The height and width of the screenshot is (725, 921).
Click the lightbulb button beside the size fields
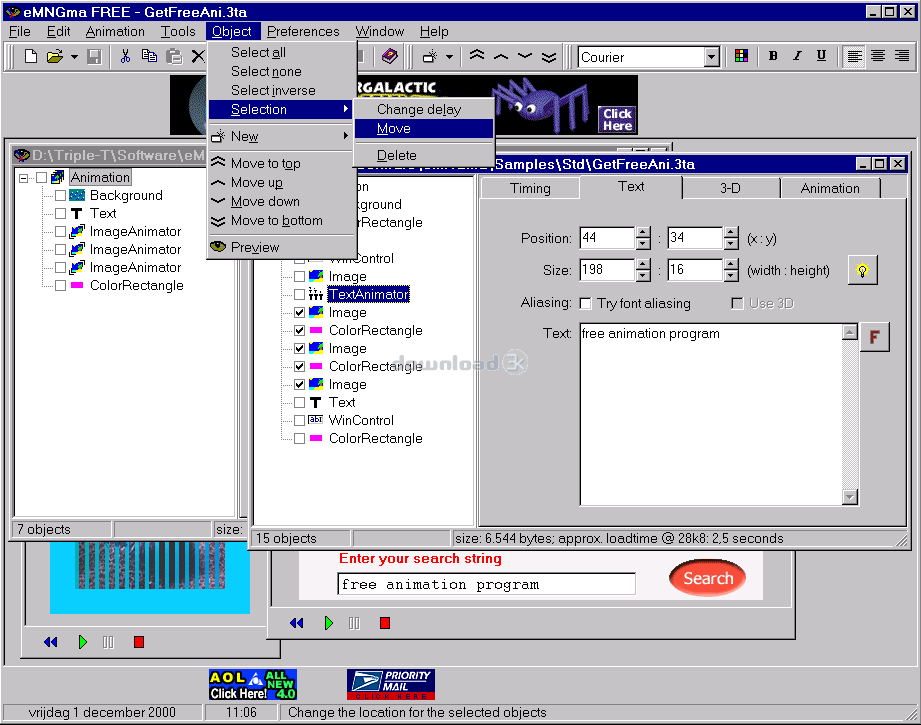pos(862,270)
